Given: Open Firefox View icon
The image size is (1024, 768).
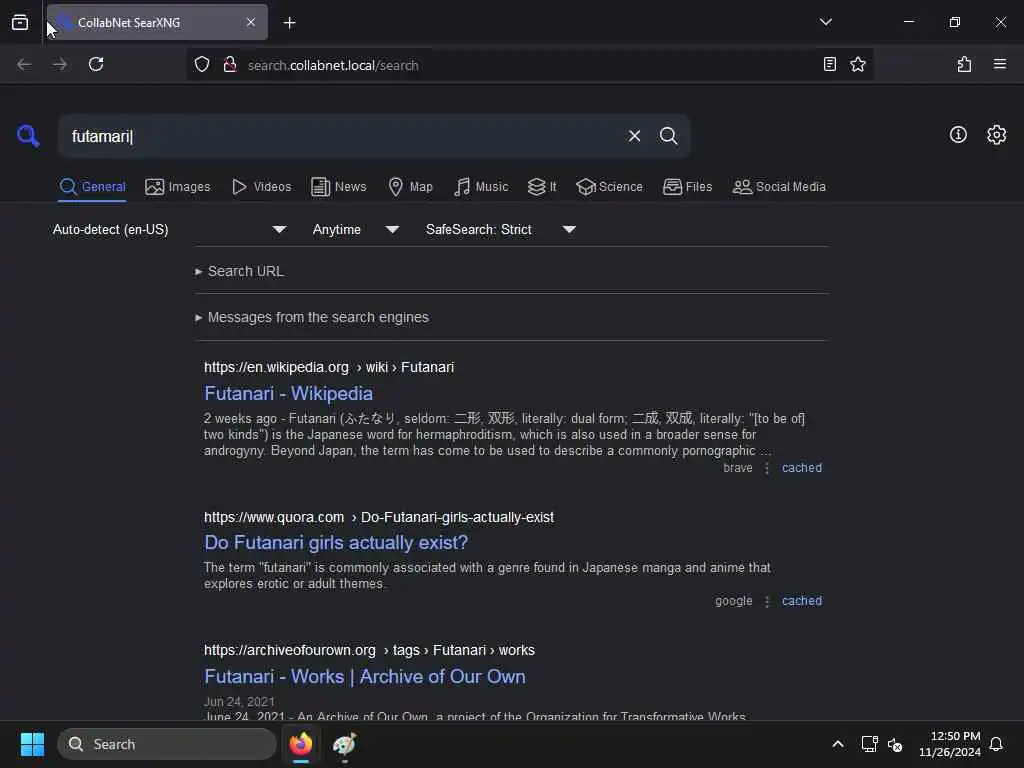Looking at the screenshot, I should tap(20, 22).
